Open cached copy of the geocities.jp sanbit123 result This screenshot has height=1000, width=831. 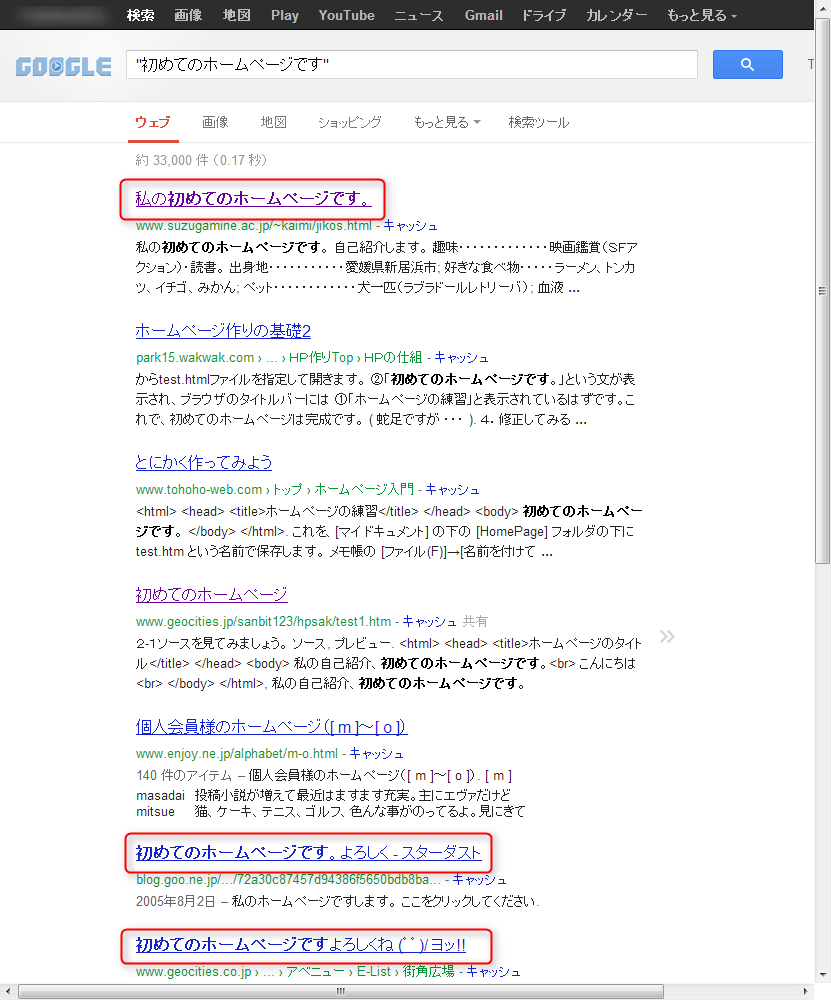click(429, 622)
